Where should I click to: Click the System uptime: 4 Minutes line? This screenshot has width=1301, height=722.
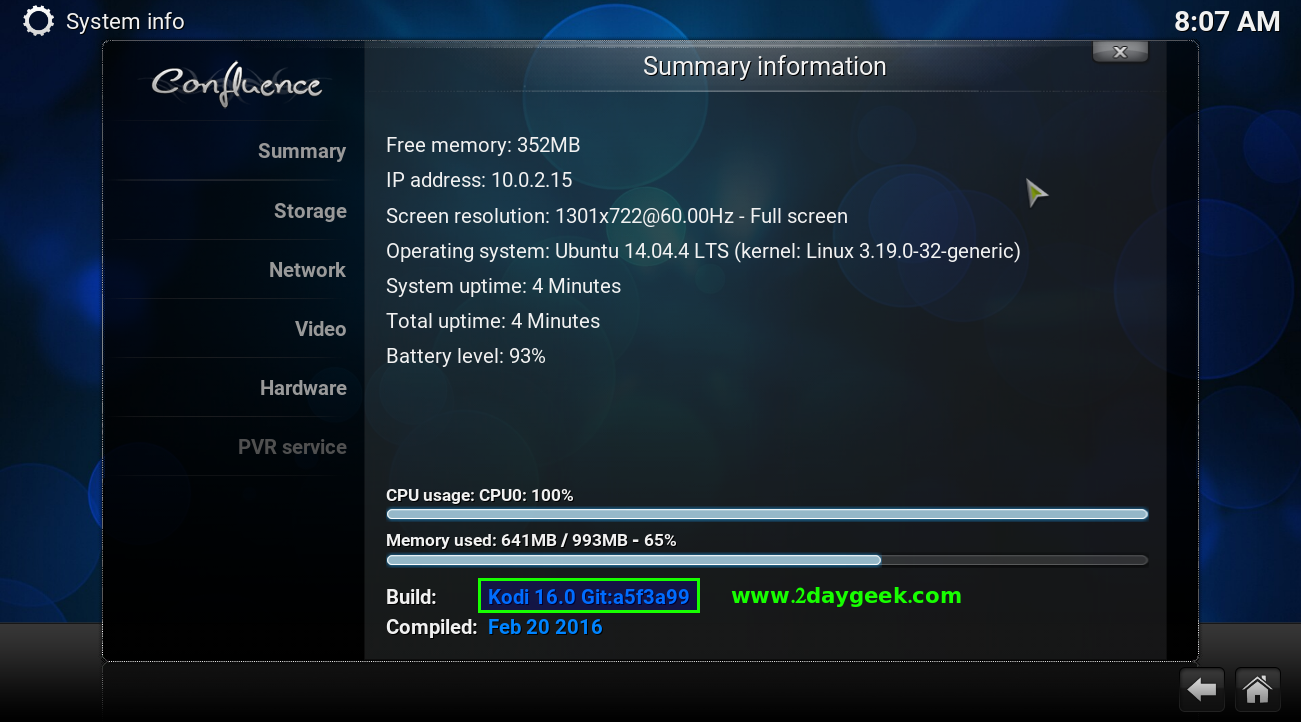(x=503, y=286)
